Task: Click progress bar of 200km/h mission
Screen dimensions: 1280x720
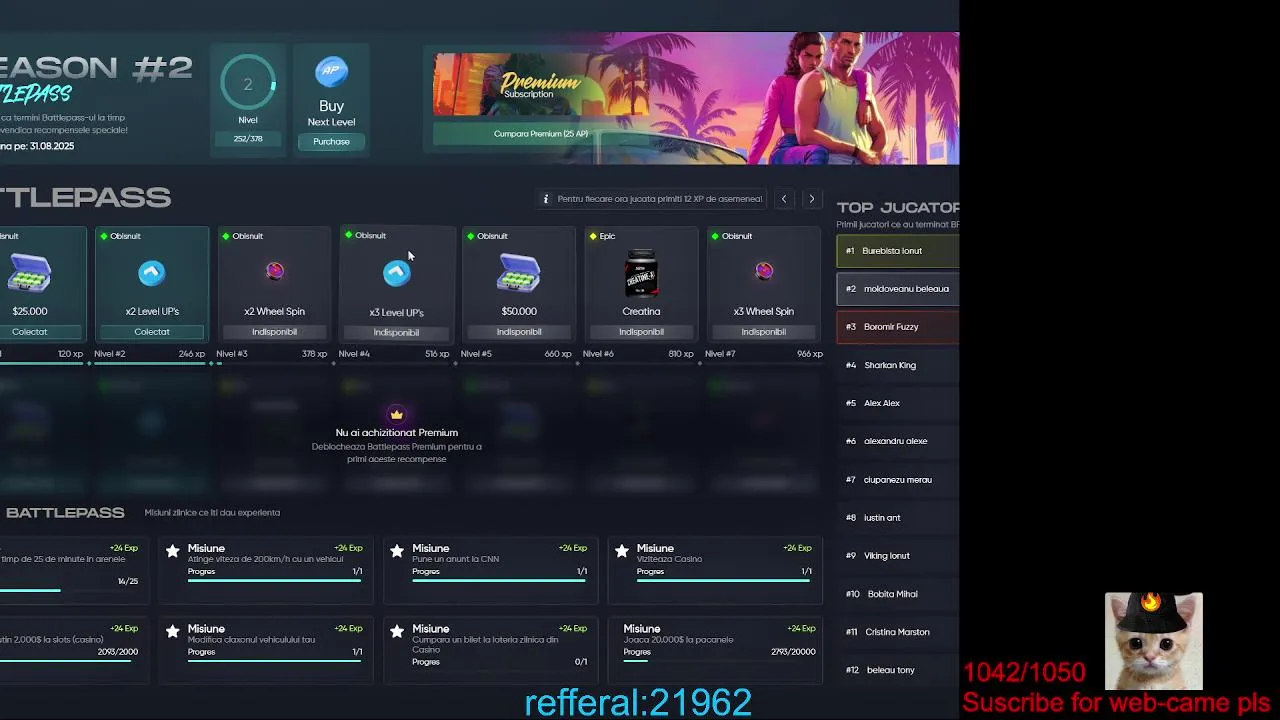Action: (275, 580)
